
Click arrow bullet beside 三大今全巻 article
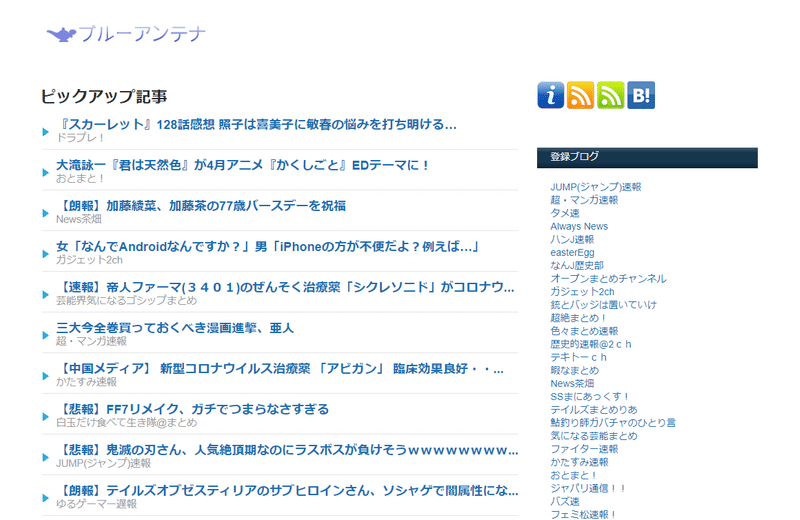[45, 335]
